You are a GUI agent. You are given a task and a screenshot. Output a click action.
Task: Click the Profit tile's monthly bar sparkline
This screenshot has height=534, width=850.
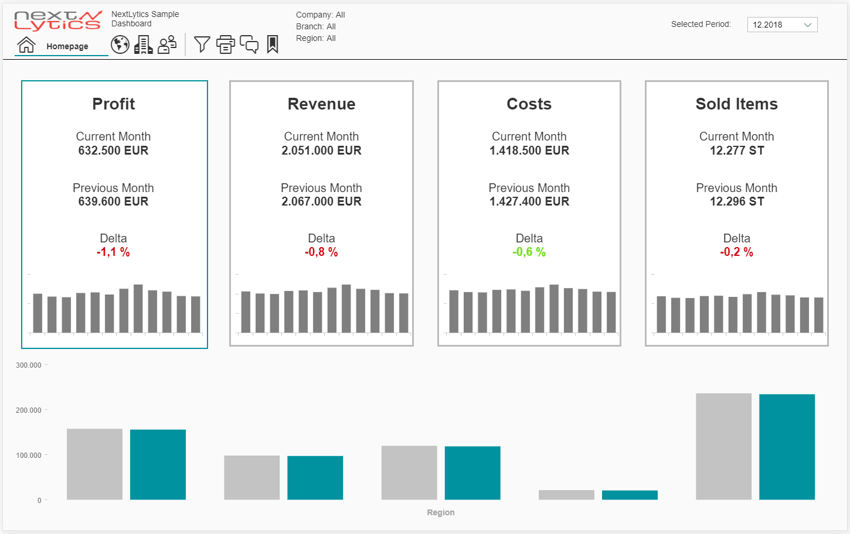click(116, 311)
